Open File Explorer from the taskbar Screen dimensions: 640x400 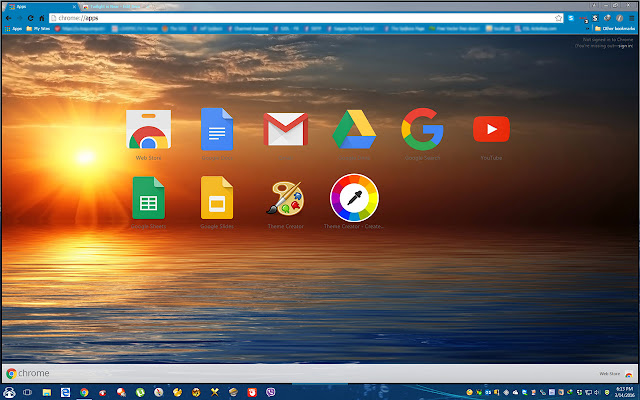(47, 392)
